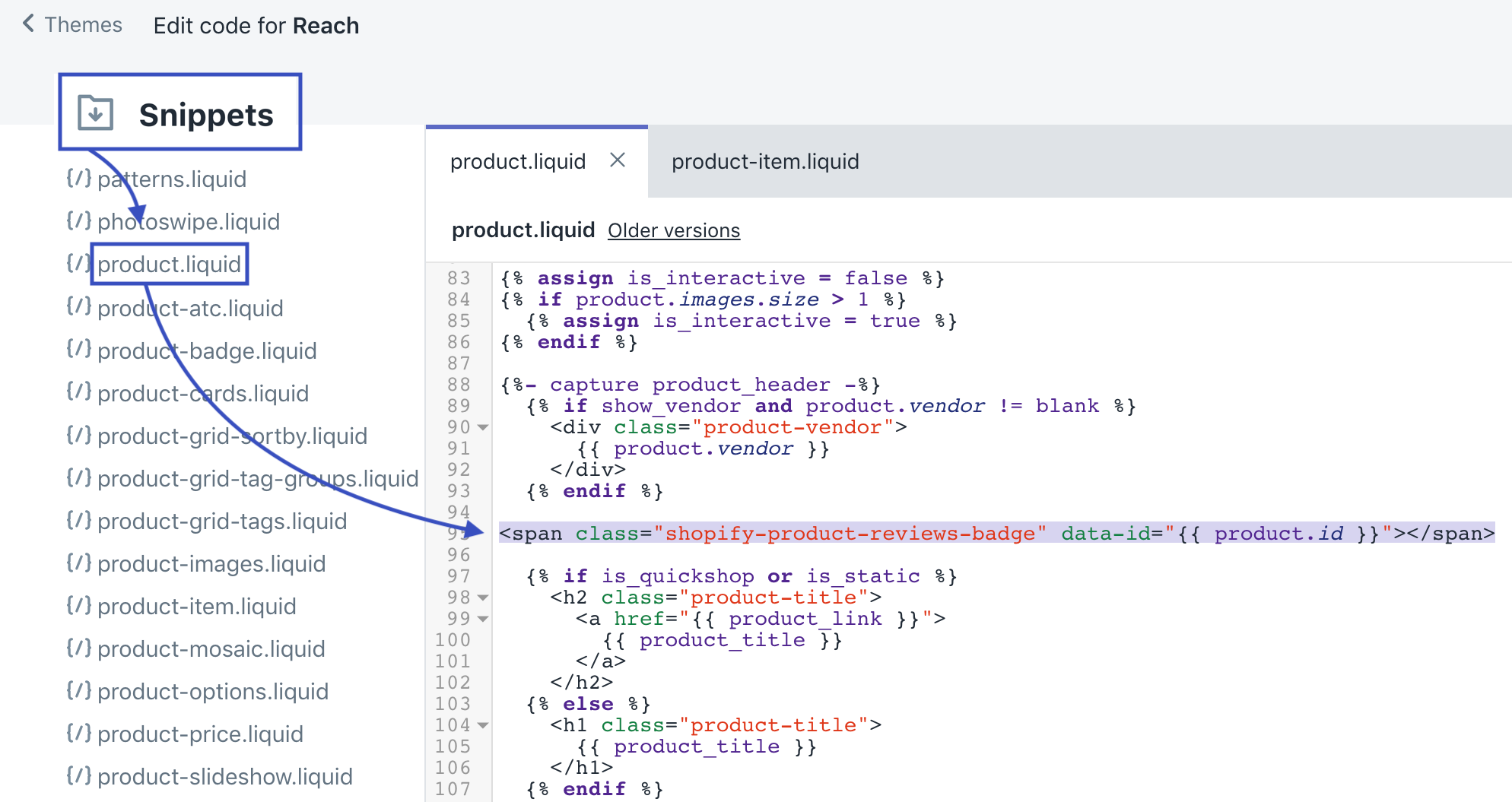This screenshot has height=802, width=1512.
Task: Click the liquid file icon beside product-options.liquid
Action: point(78,690)
